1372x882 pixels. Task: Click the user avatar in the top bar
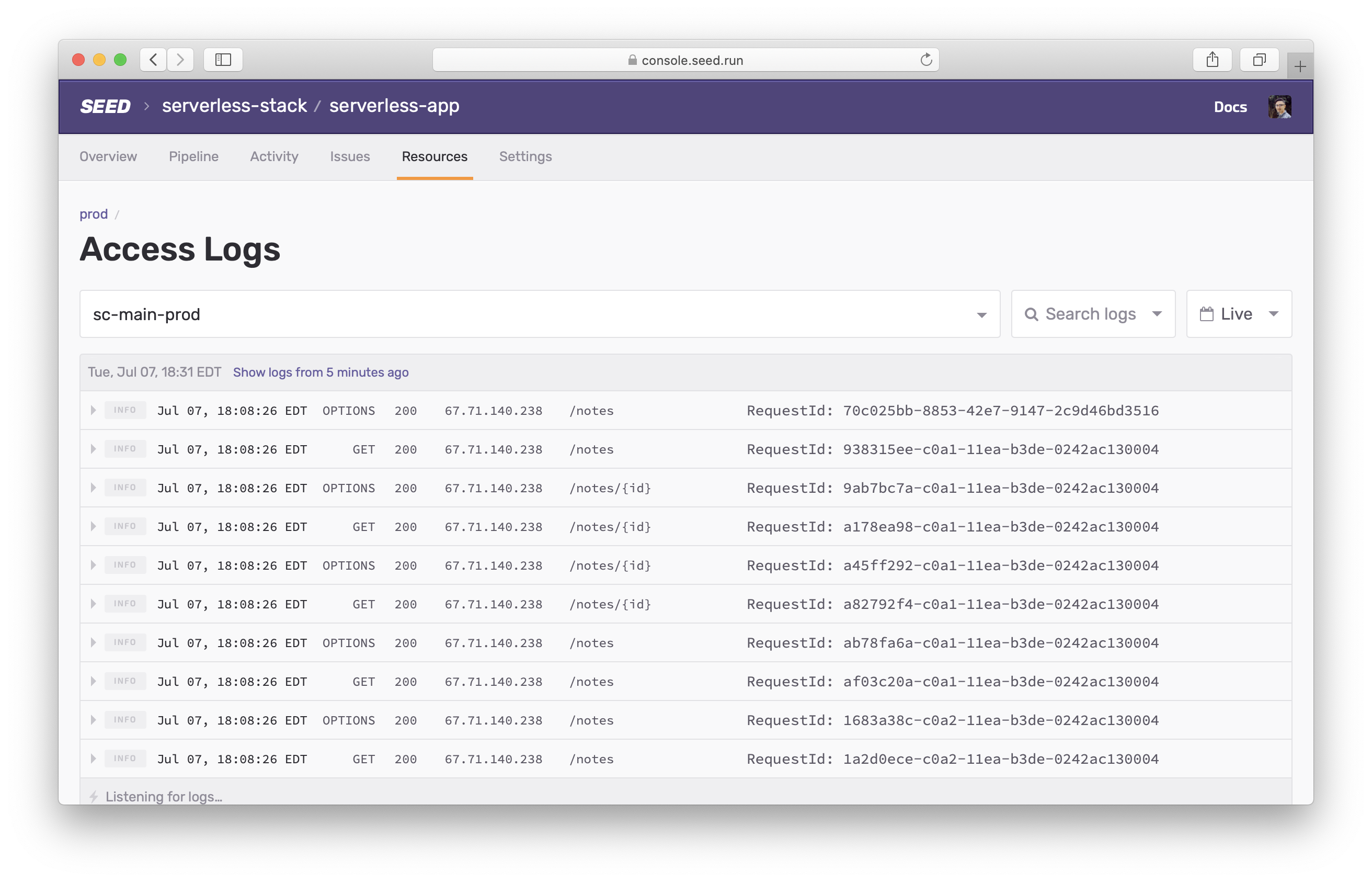coord(1280,106)
